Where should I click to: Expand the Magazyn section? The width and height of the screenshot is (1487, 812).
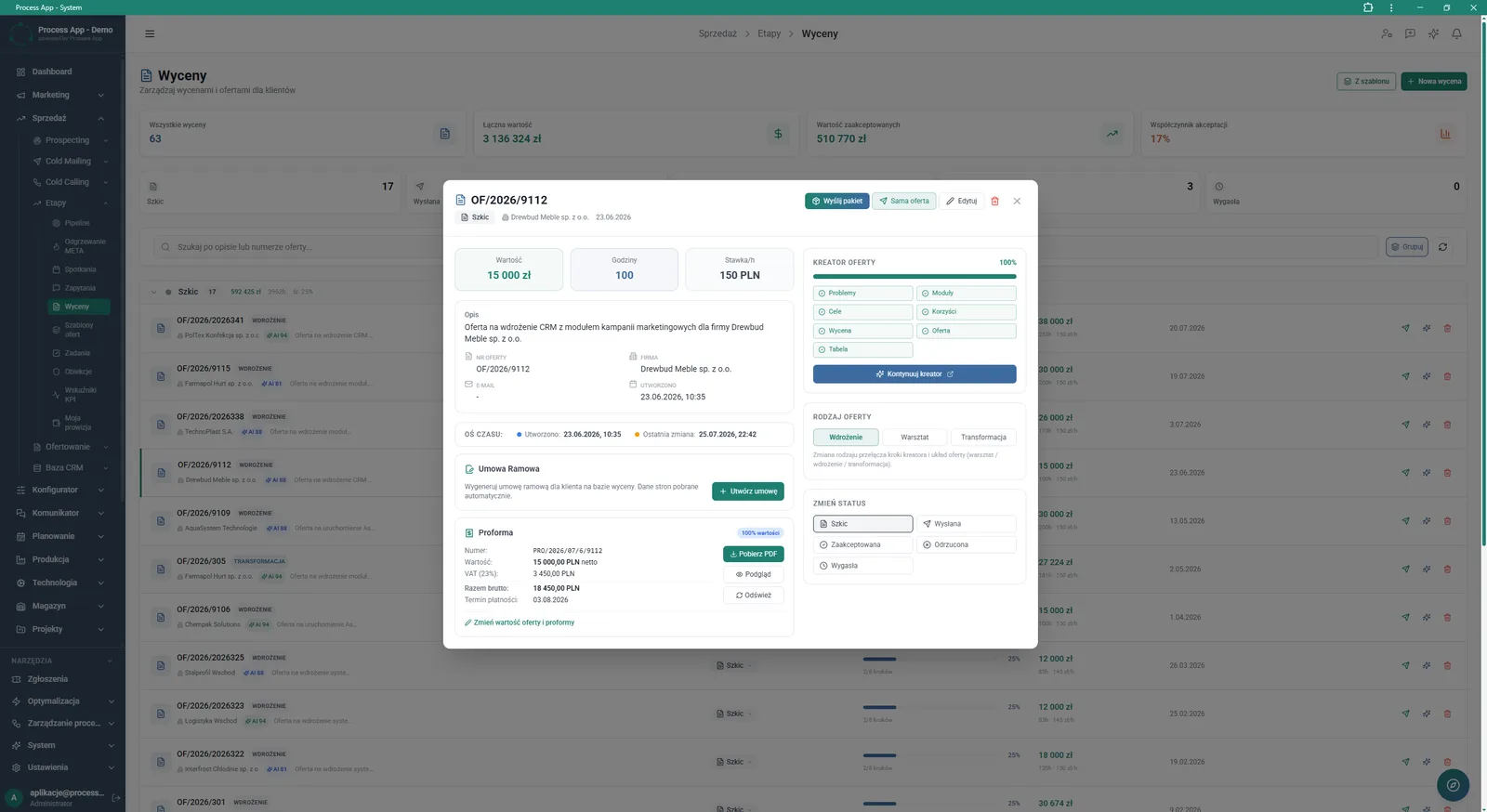[x=61, y=606]
